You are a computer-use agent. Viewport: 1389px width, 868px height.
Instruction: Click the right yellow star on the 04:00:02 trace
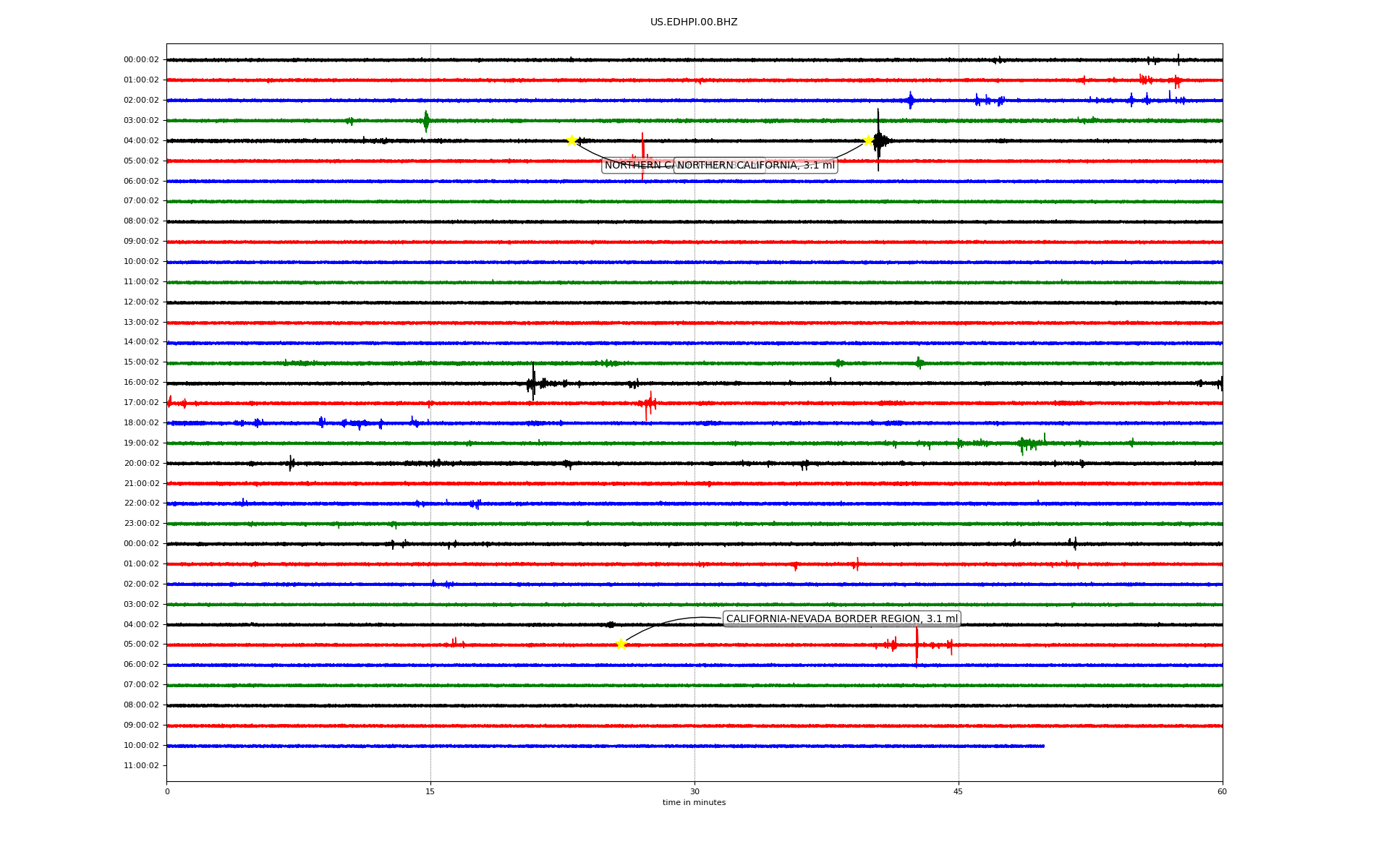868,140
